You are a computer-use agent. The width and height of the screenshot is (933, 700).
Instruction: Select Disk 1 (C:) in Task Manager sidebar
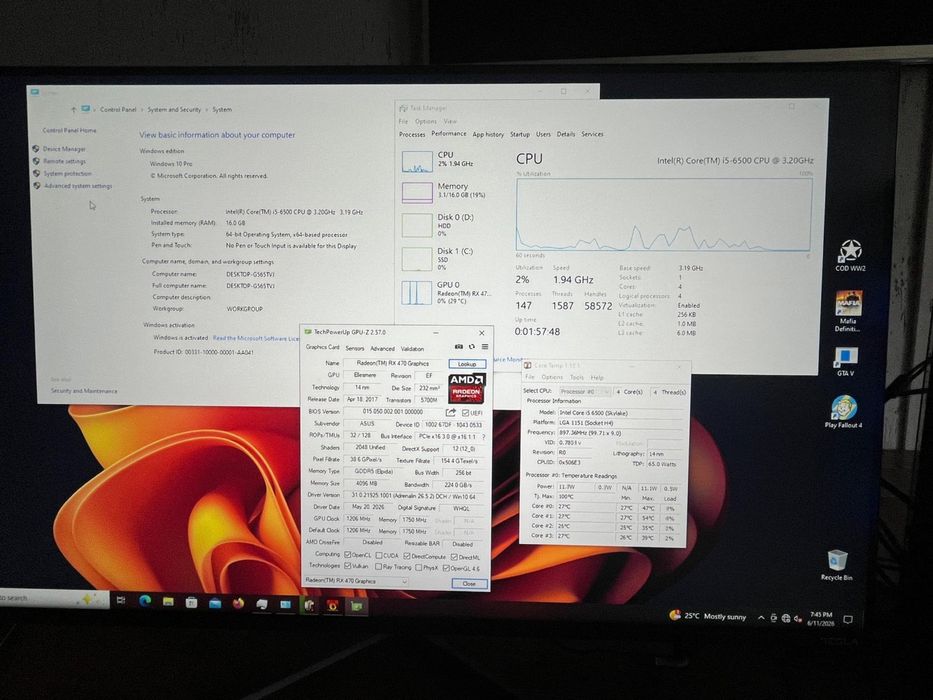[446, 258]
